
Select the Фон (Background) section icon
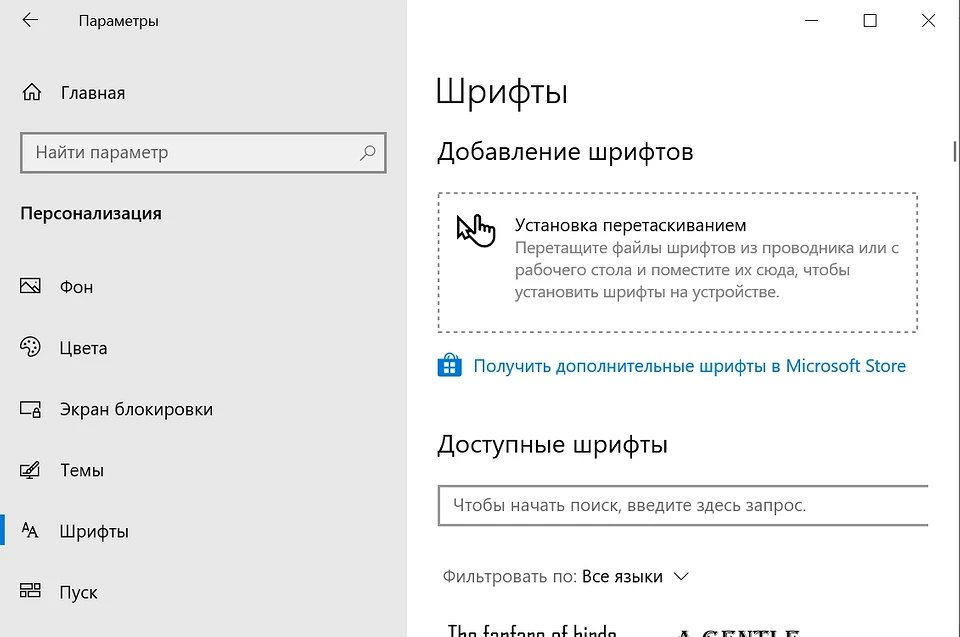tap(30, 286)
